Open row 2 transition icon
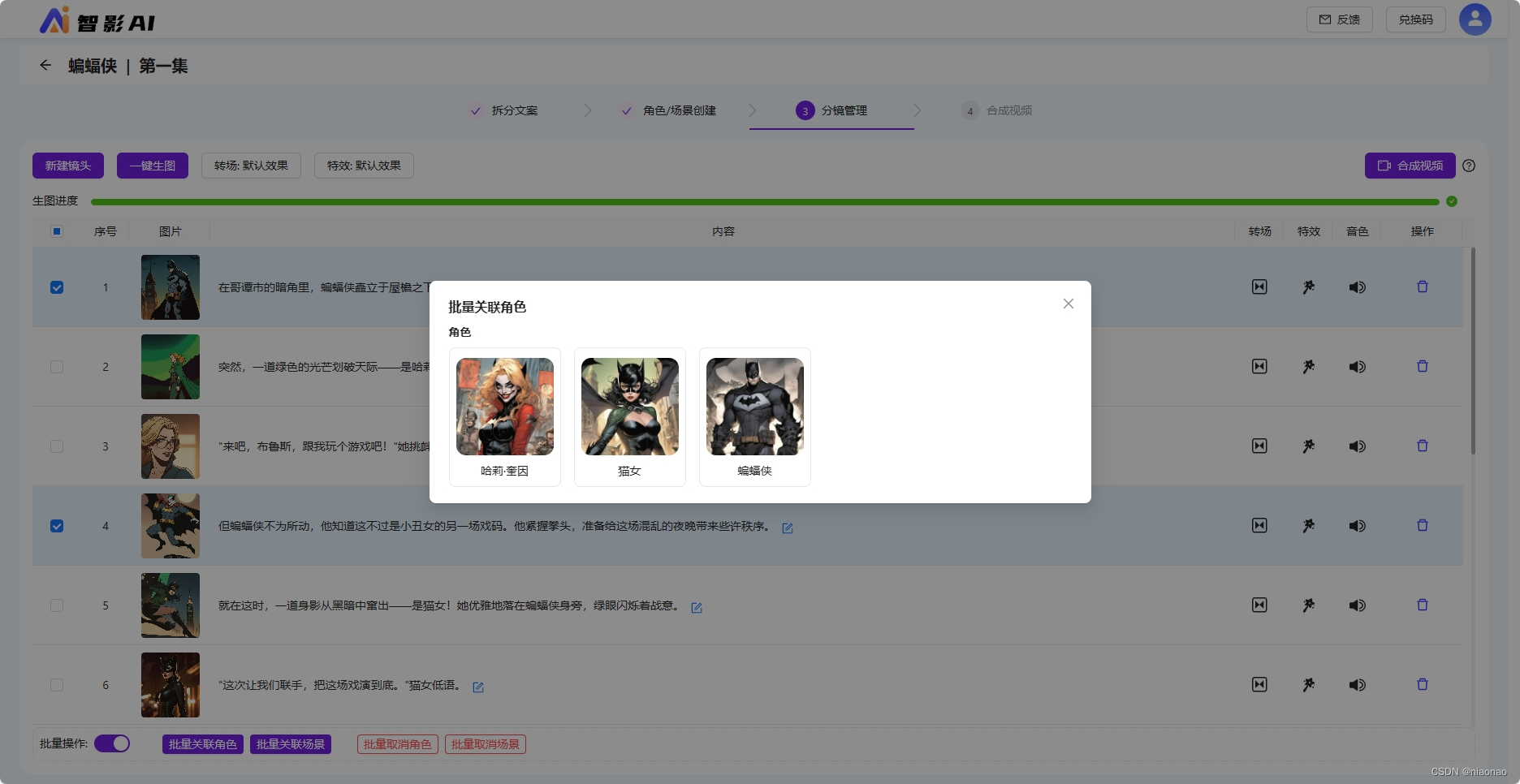The image size is (1520, 784). 1259,366
